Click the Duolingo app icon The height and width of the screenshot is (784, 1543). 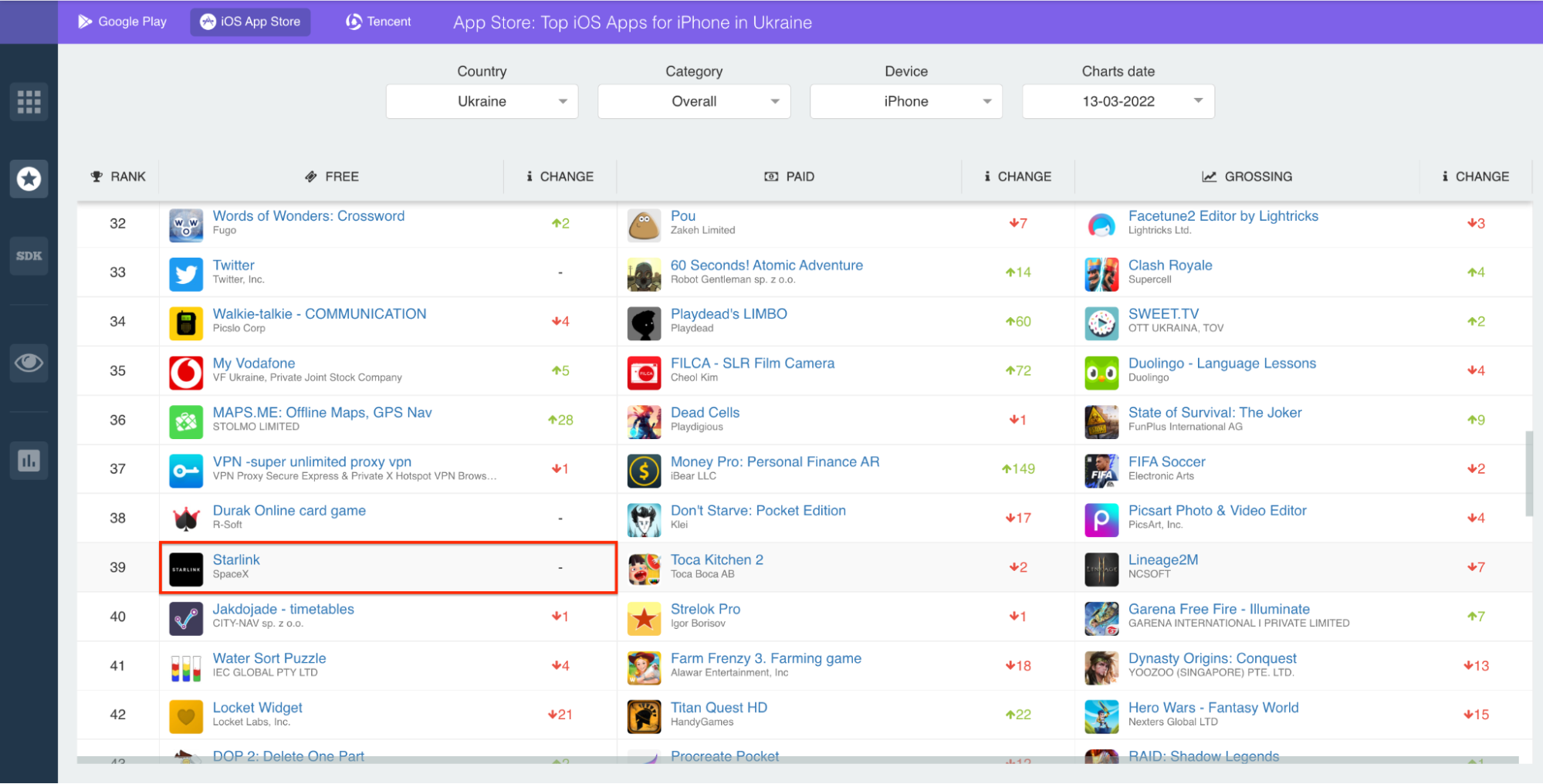(1101, 372)
